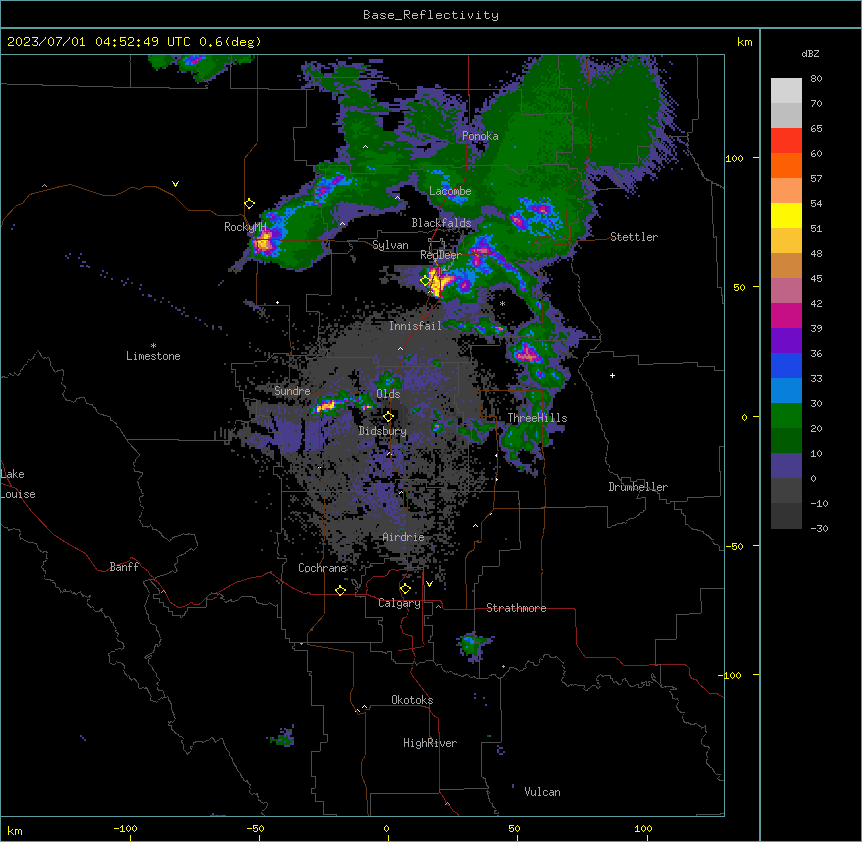Click the white plus marker north of Drumheller
The image size is (862, 842).
click(x=612, y=375)
